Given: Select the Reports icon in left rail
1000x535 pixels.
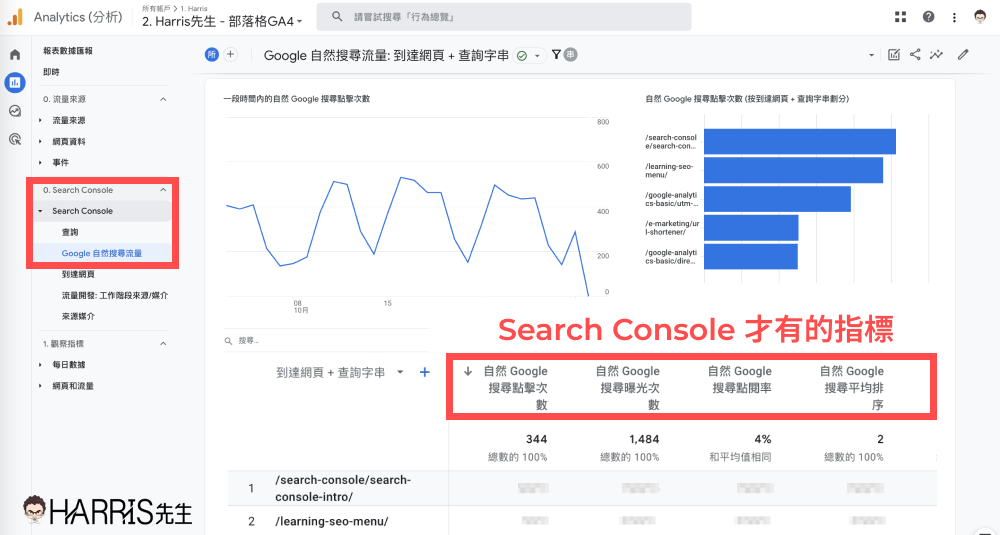Looking at the screenshot, I should (x=15, y=82).
